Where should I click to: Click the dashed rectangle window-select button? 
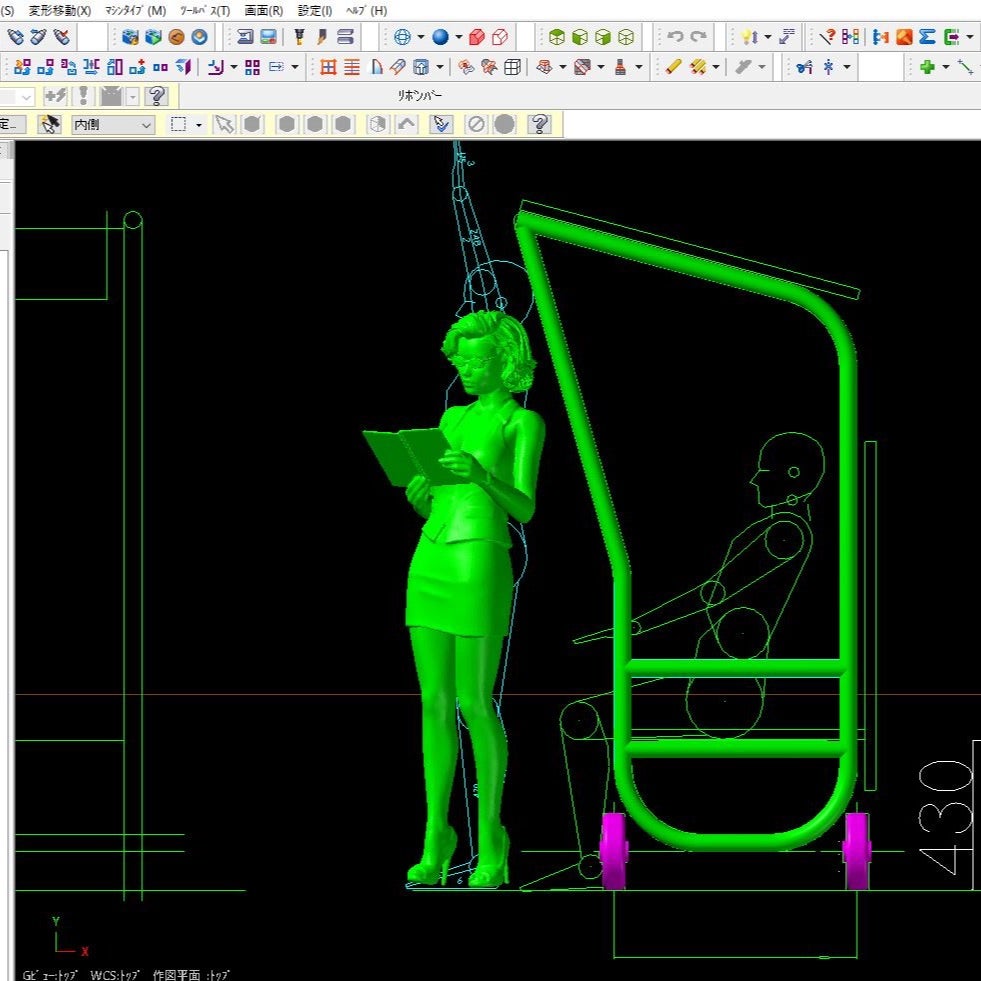tap(178, 125)
